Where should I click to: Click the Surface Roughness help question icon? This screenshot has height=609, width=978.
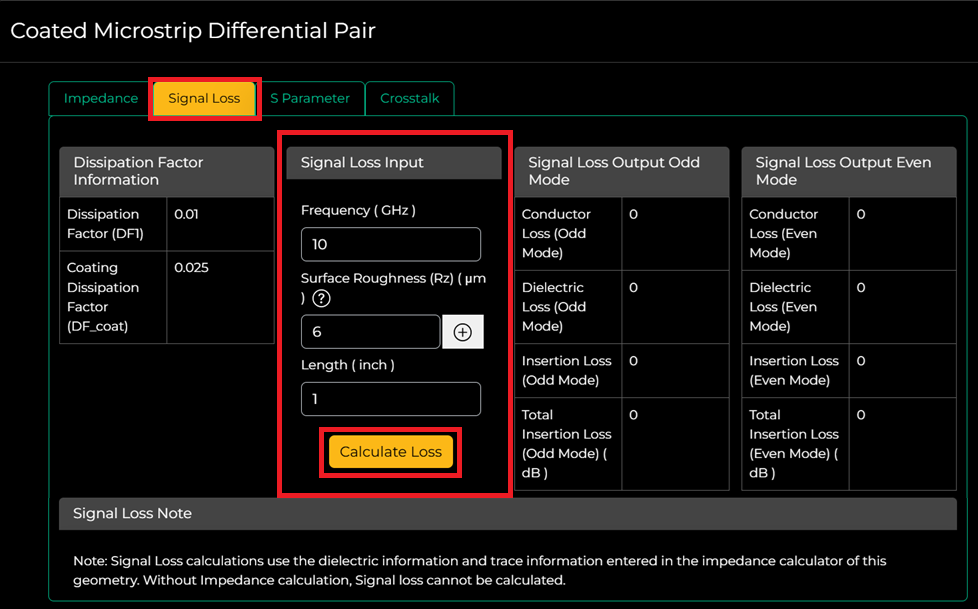(x=321, y=299)
